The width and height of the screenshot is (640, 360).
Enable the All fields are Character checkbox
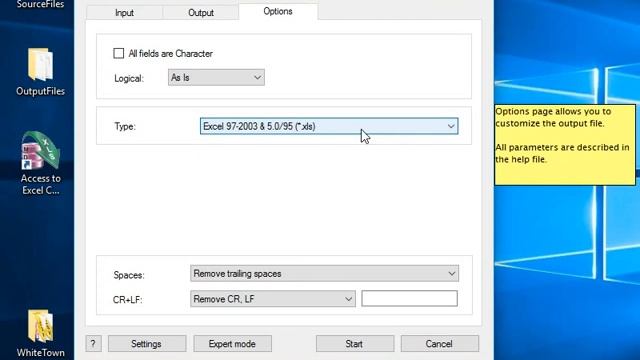(118, 53)
